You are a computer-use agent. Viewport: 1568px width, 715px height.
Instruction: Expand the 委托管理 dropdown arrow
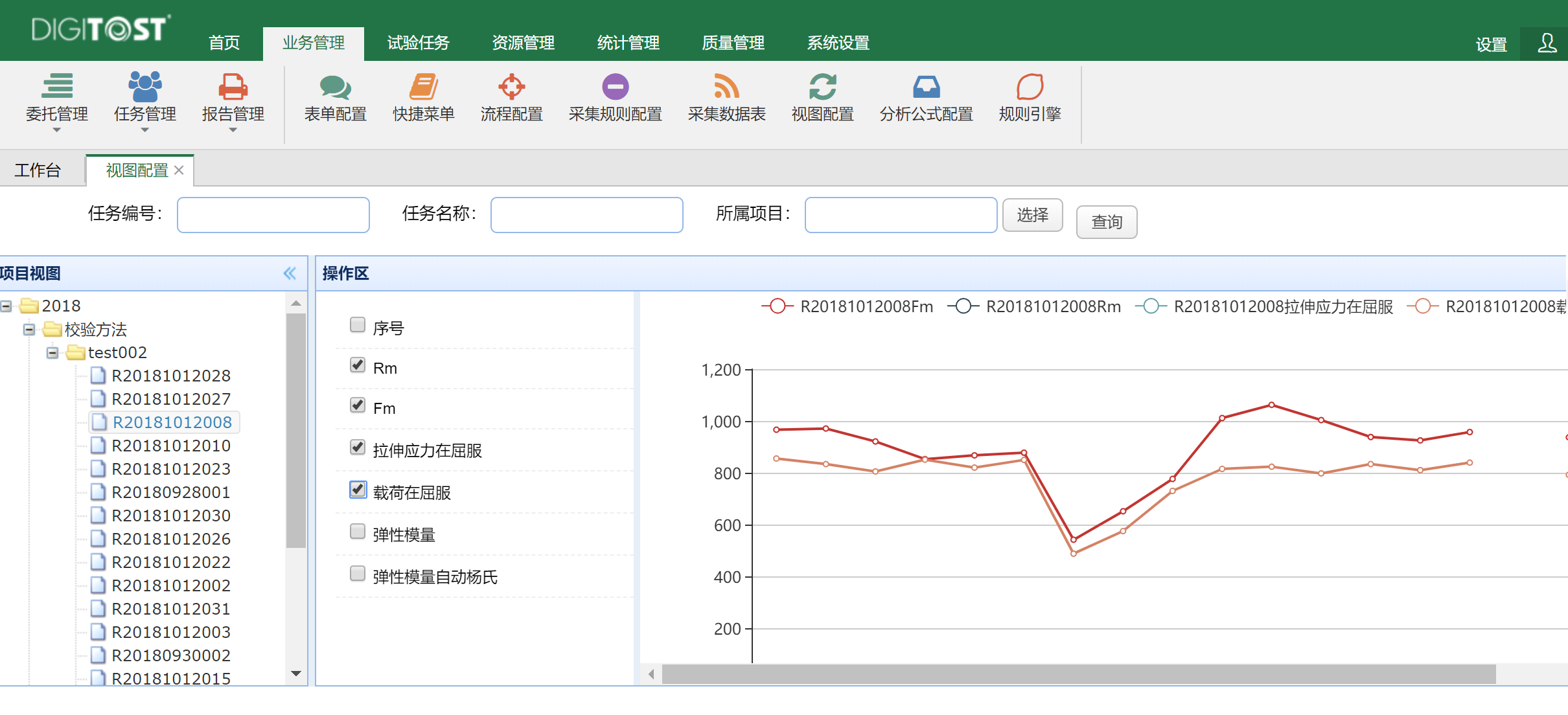57,130
